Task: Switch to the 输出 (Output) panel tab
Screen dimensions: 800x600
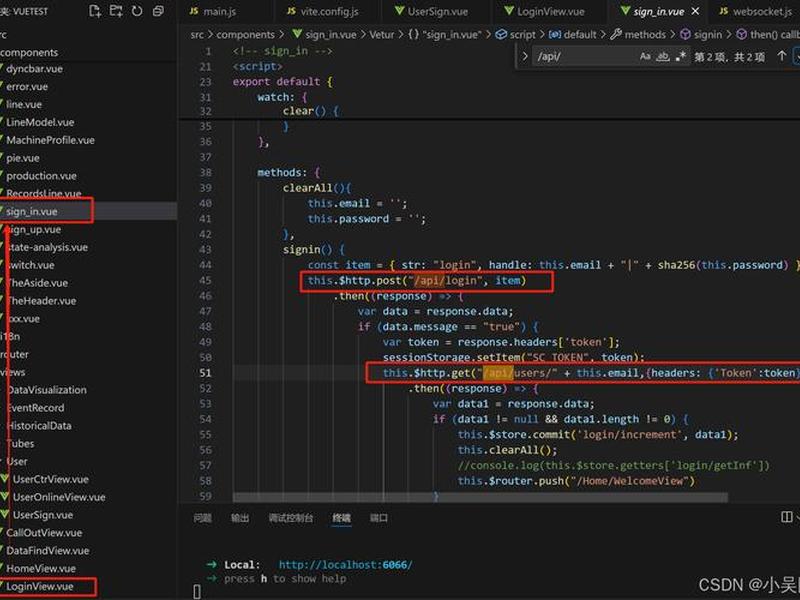Action: coord(240,518)
